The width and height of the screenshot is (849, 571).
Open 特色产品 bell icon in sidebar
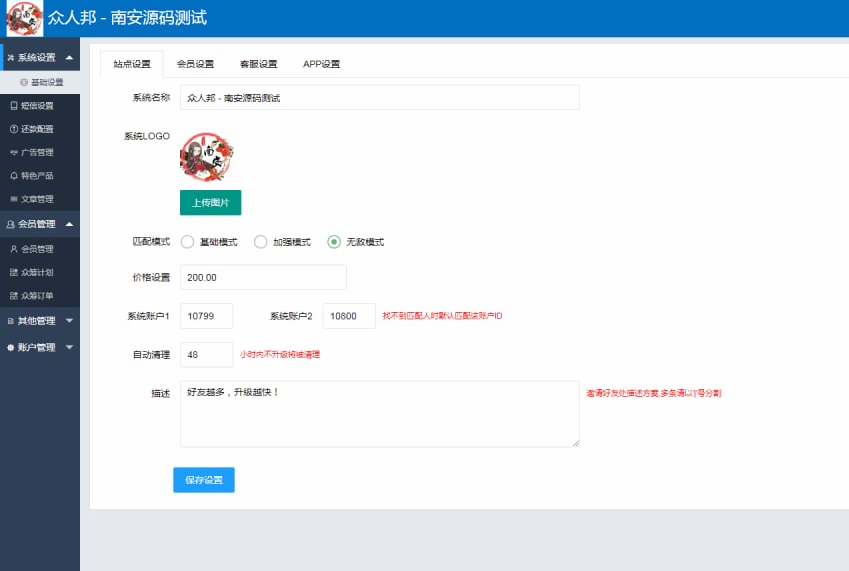click(14, 176)
